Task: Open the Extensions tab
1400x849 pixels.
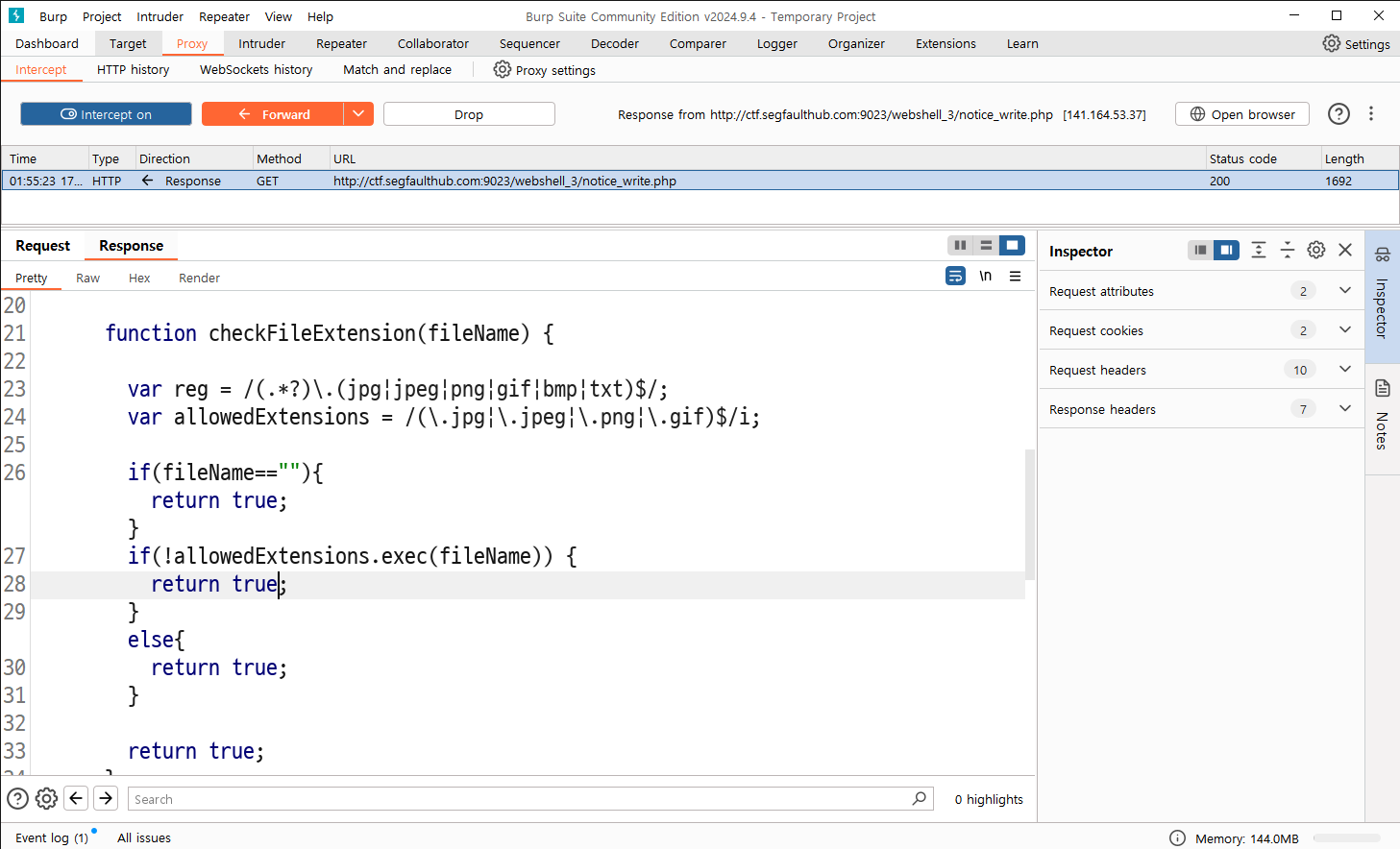Action: tap(946, 43)
